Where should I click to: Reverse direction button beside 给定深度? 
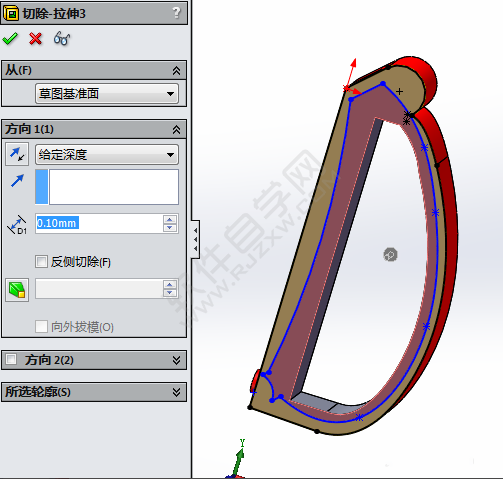coord(17,154)
